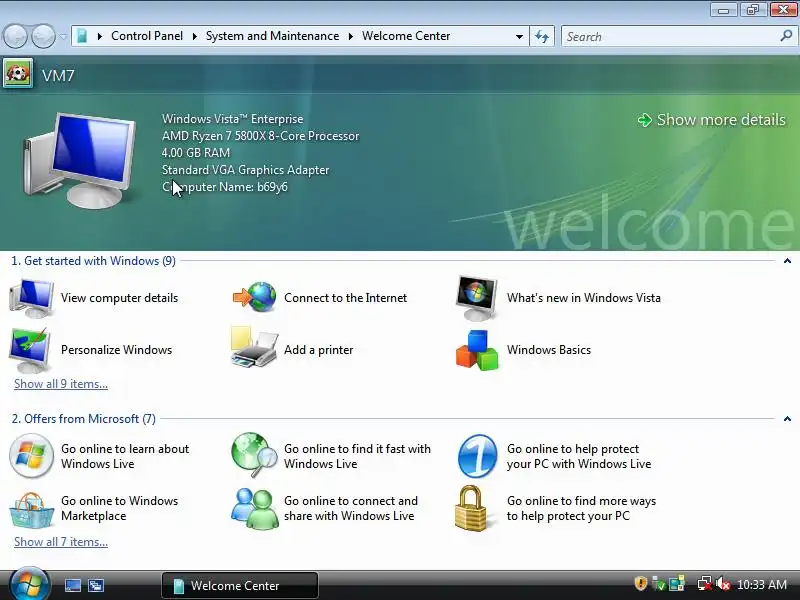Viewport: 800px width, 600px height.
Task: Click Show all 7 items link
Action: 61,542
